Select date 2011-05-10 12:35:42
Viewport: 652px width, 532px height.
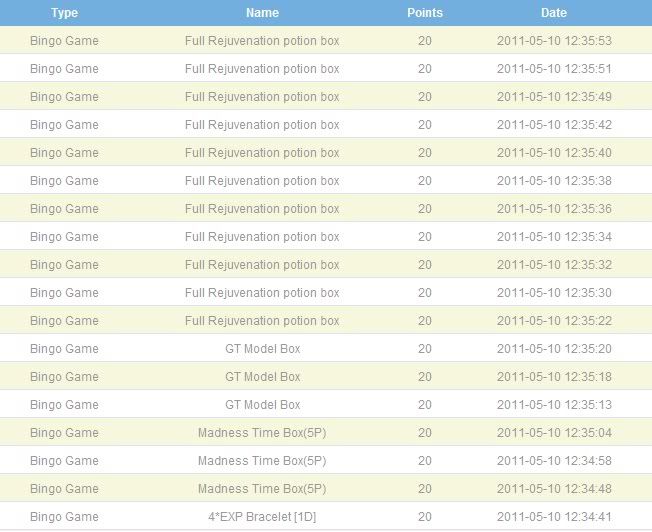(x=554, y=125)
